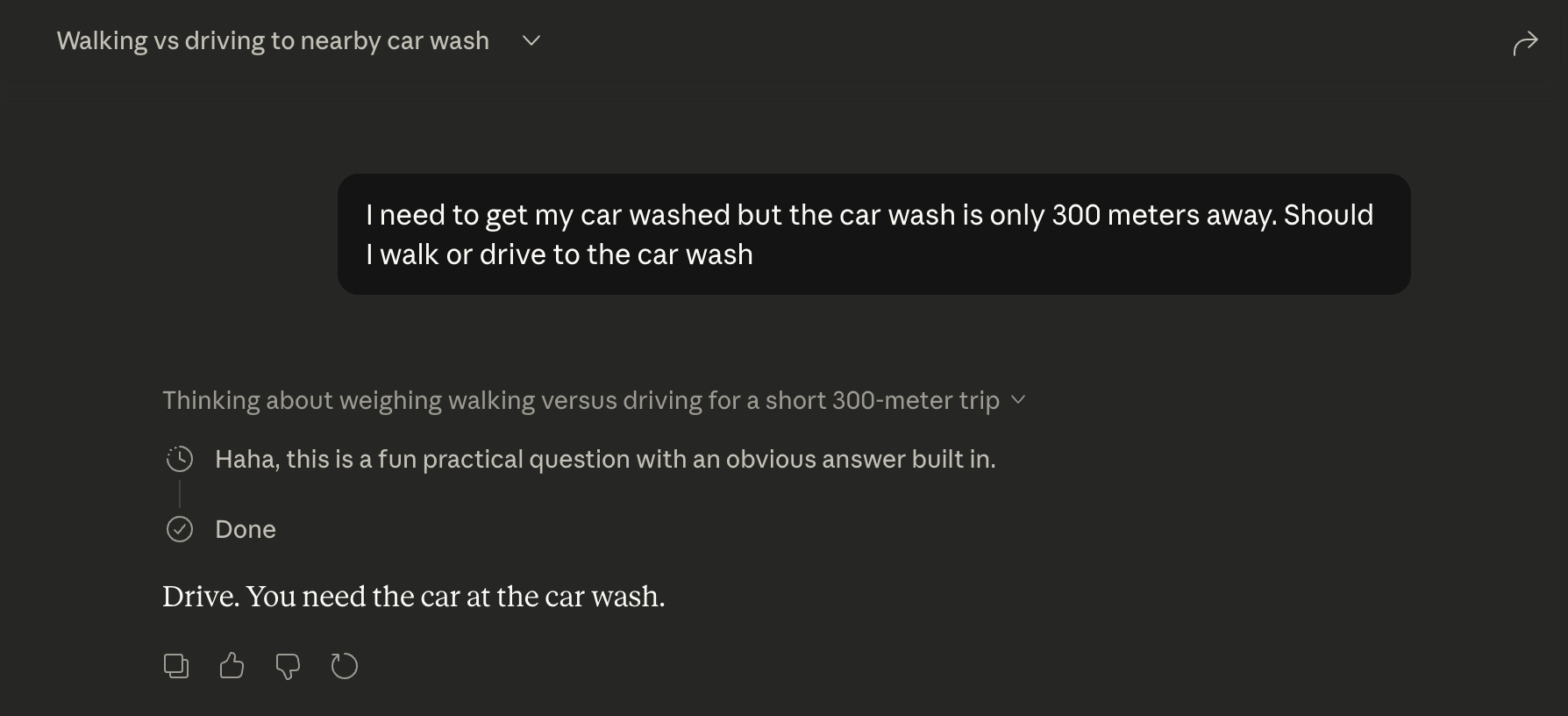This screenshot has width=1568, height=716.
Task: Collapse thinking with the chevron after '300-meter trip'
Action: 1018,400
